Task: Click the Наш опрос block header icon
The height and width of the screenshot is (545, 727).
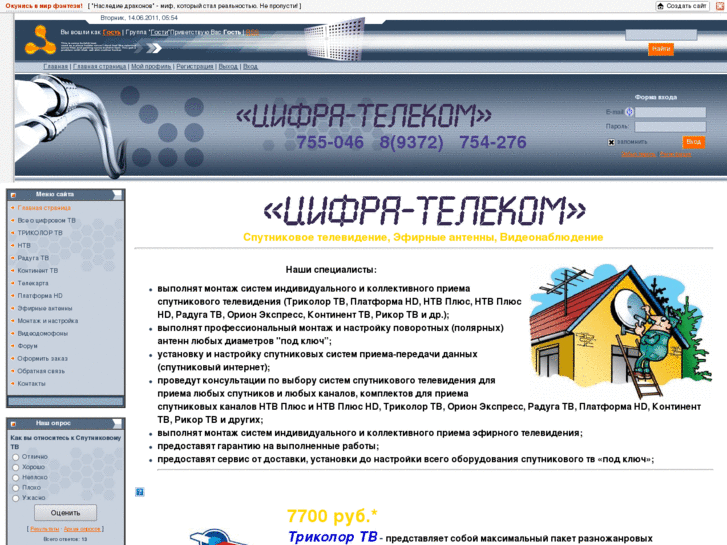Action: pyautogui.click(x=13, y=424)
